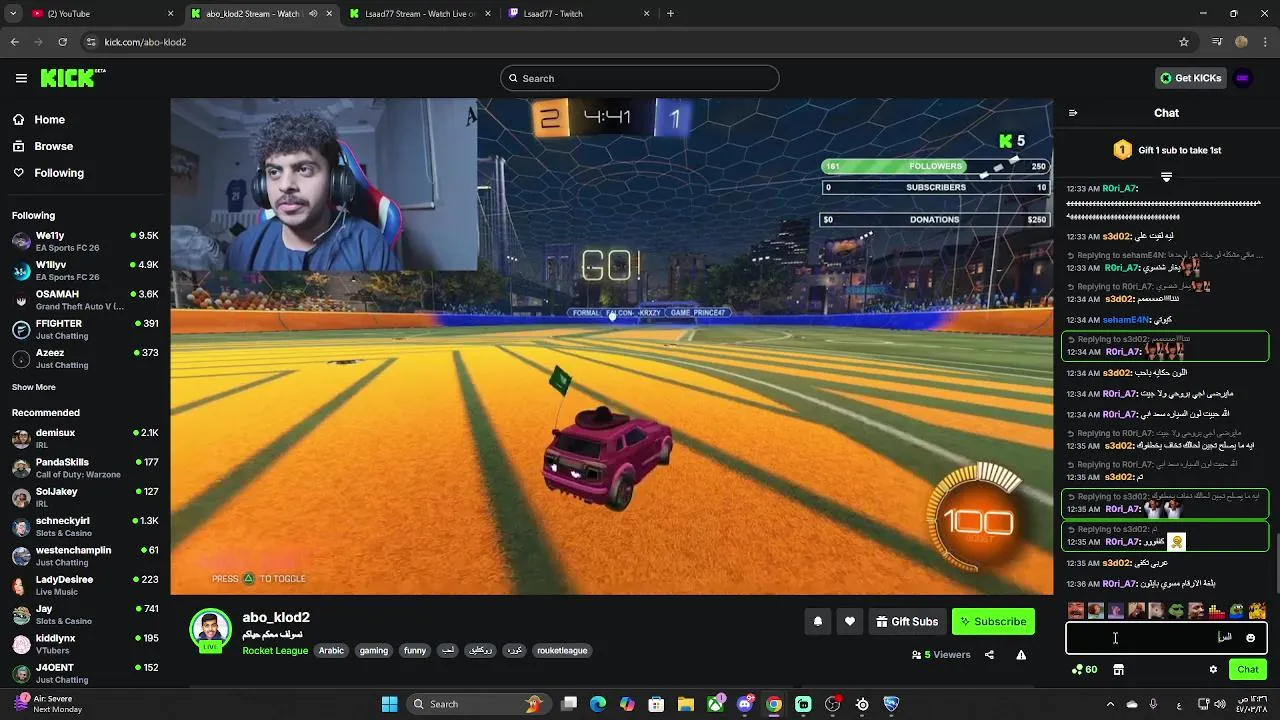Open SolJakey recommended channel
The image size is (1280, 720).
pos(85,497)
